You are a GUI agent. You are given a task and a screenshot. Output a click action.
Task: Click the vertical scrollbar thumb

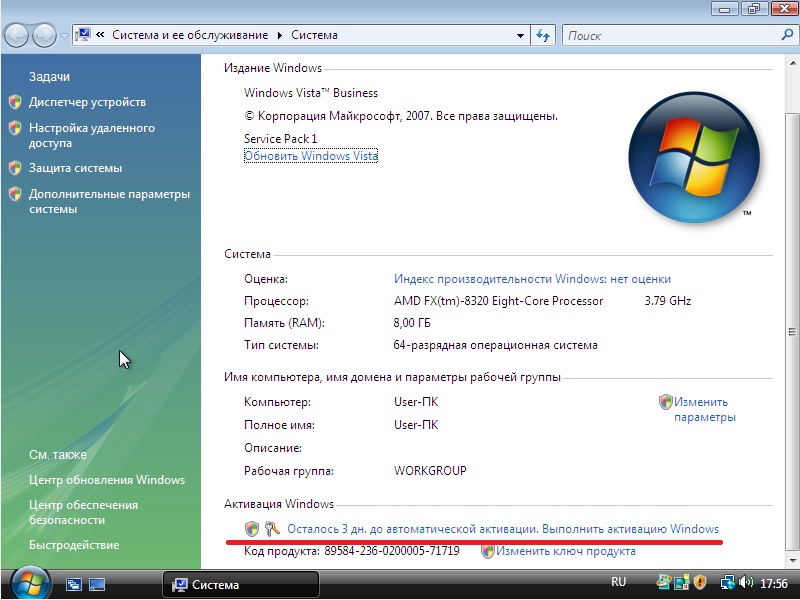click(792, 332)
